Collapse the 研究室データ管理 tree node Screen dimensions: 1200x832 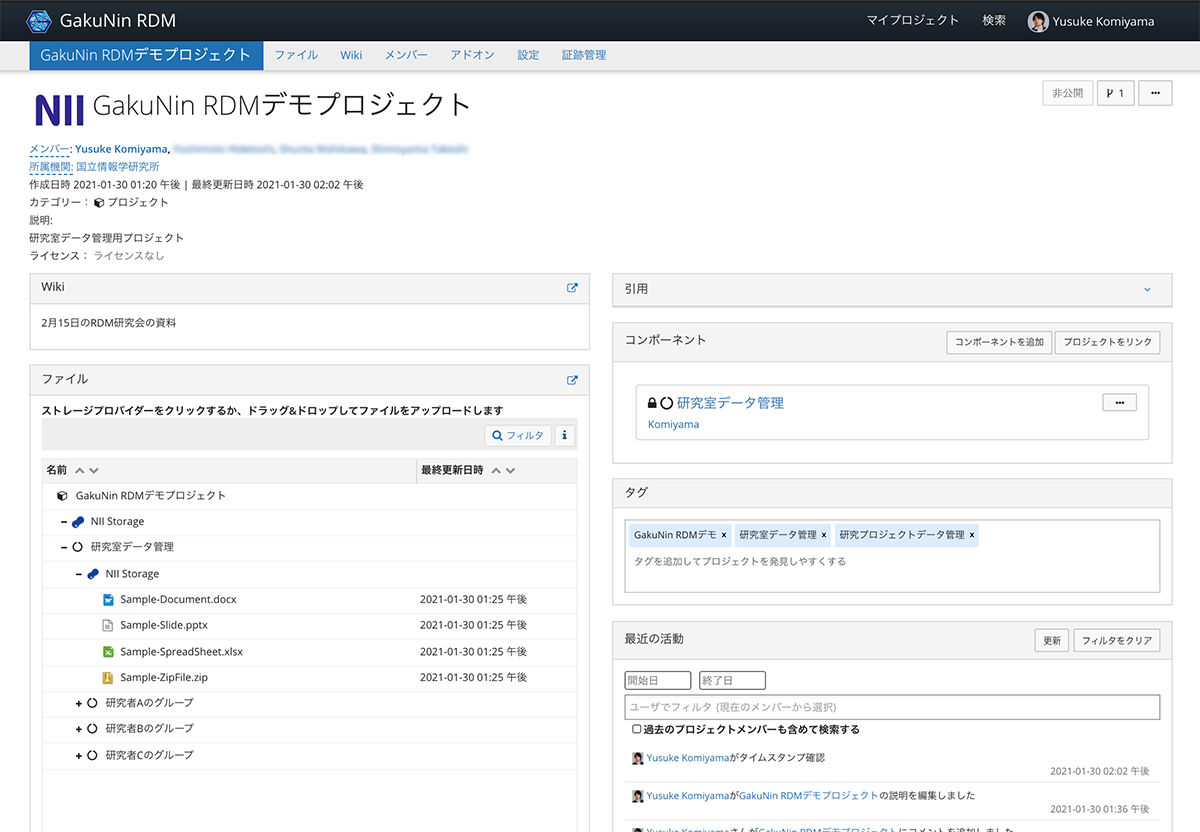pyautogui.click(x=64, y=548)
